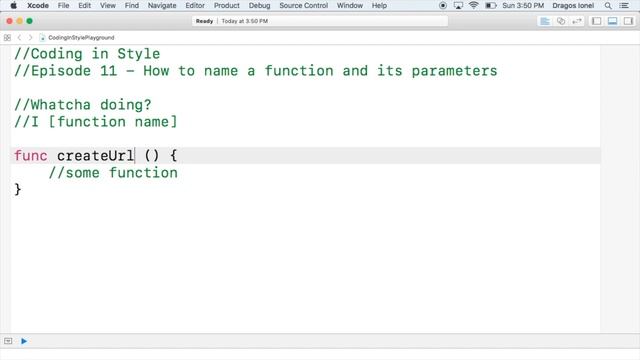Check the battery status icon
The width and height of the screenshot is (640, 360).
[491, 6]
